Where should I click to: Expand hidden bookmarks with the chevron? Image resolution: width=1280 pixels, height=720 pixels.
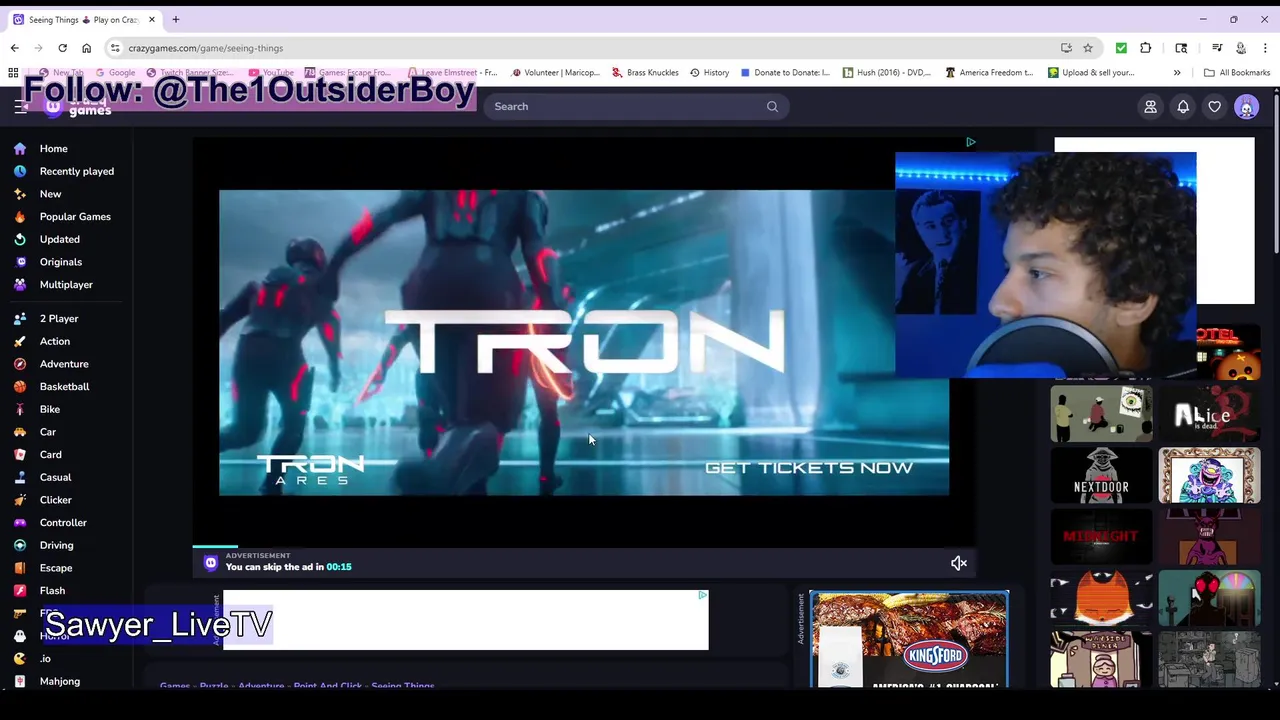coord(1177,72)
